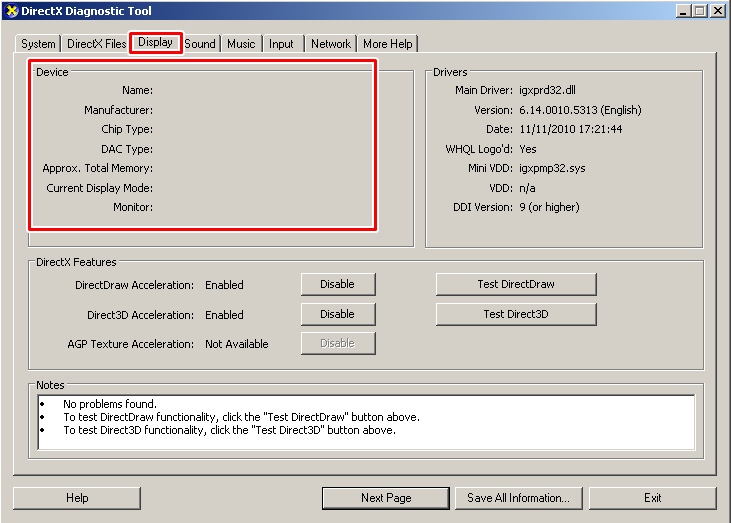Go to Next Page
The width and height of the screenshot is (731, 523).
pos(386,498)
